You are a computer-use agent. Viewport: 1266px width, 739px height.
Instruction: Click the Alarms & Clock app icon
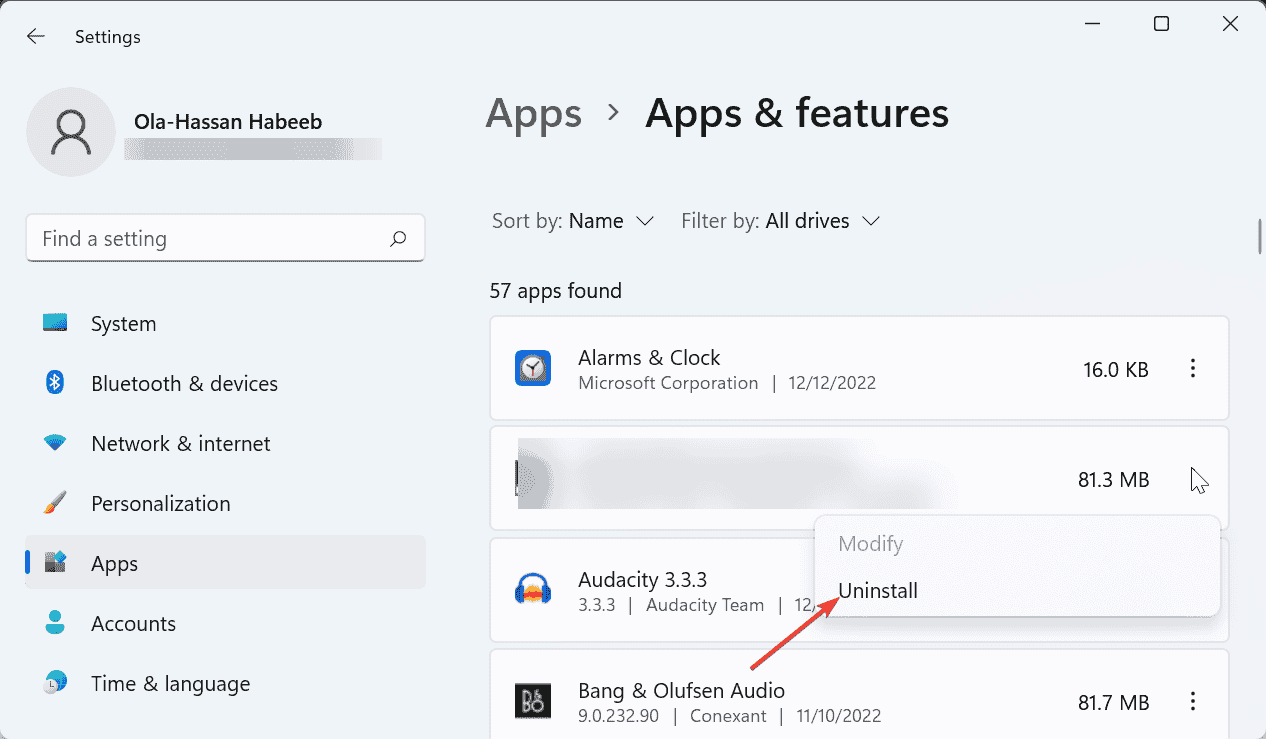pos(532,369)
